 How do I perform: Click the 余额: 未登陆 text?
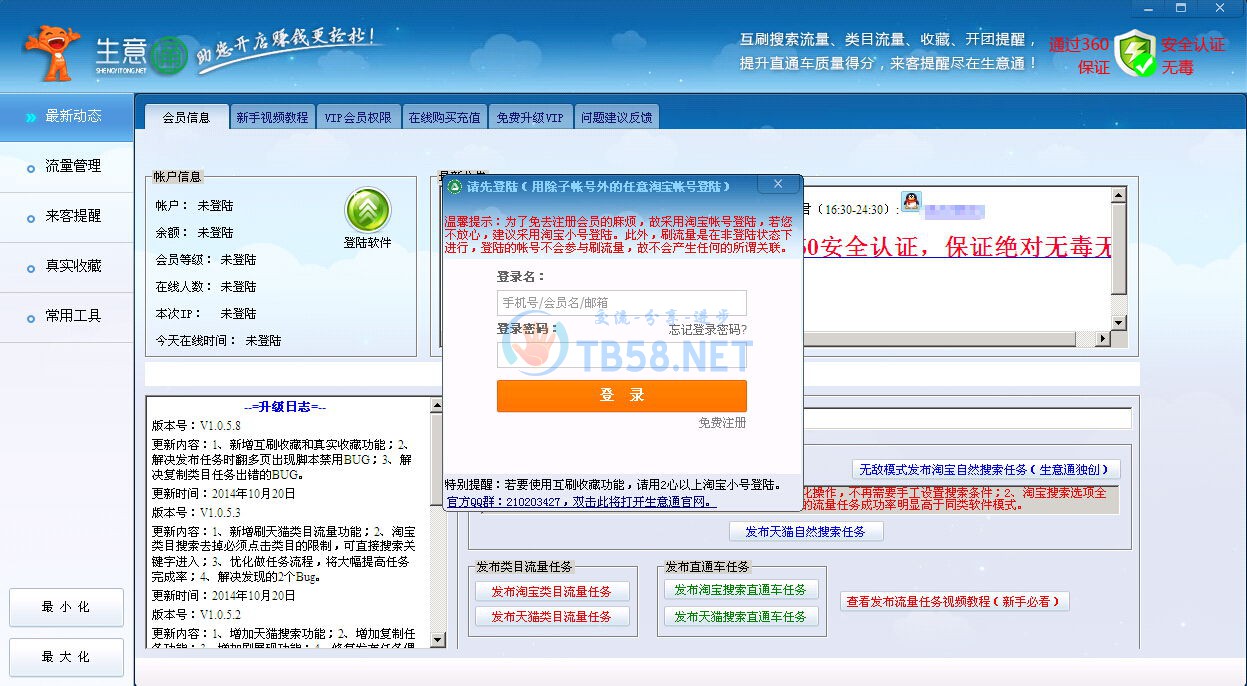194,233
